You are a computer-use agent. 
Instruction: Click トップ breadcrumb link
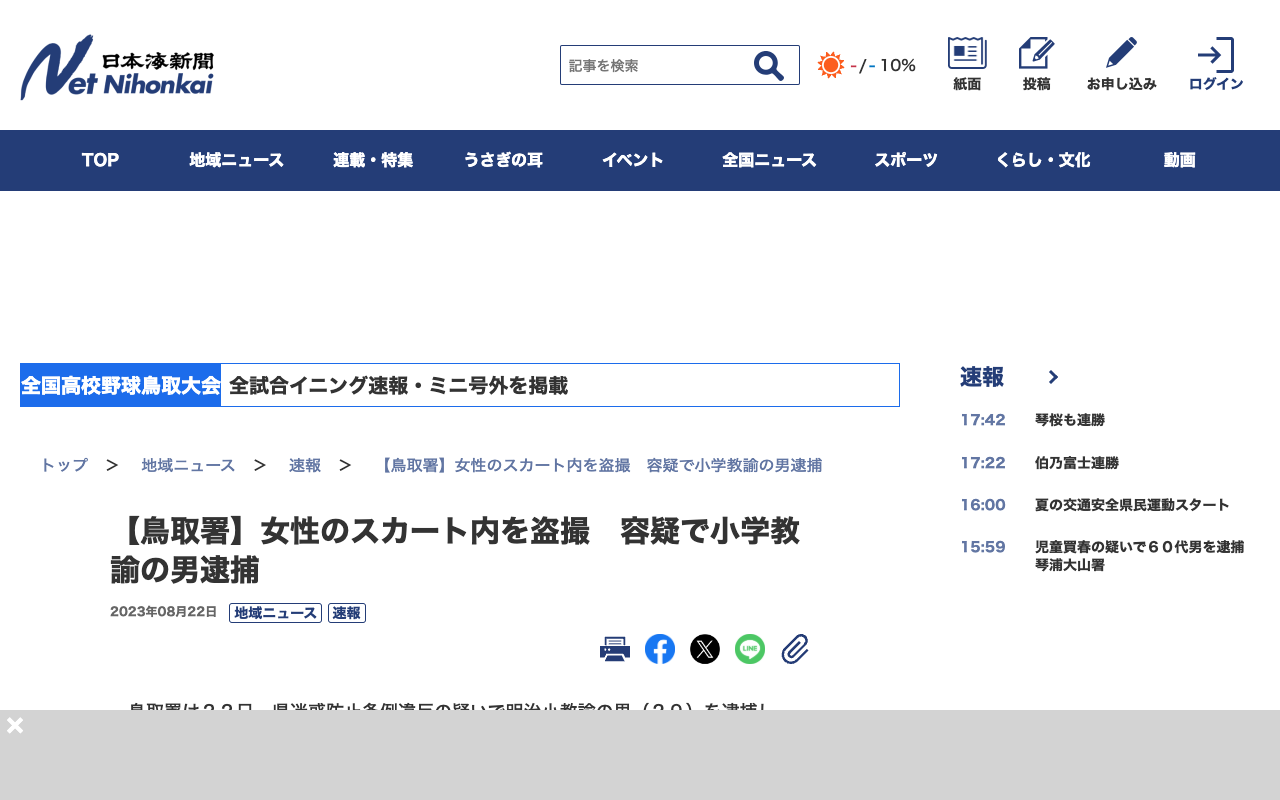[x=64, y=465]
